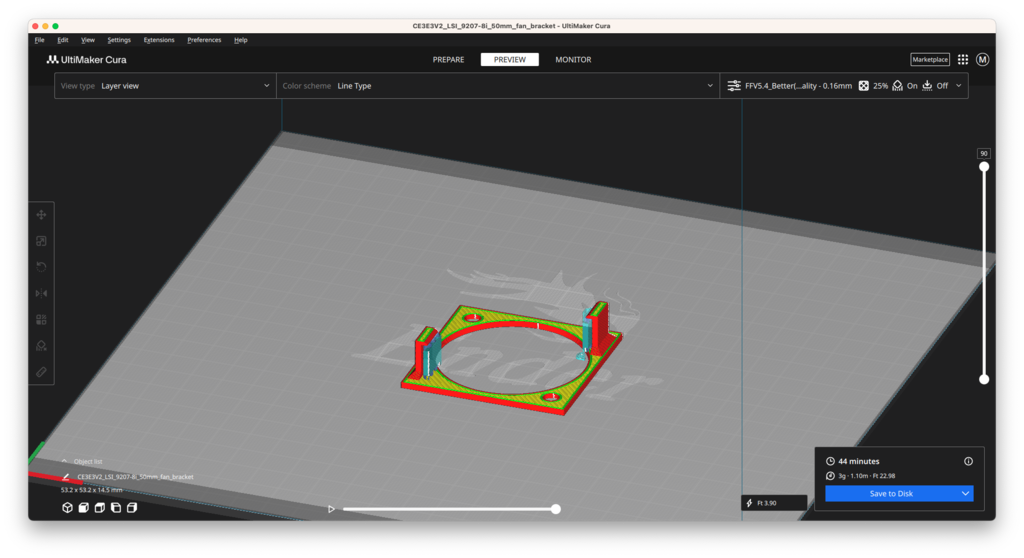
Task: Click the 3g · 1.10m · Ft 22.98 estimate text
Action: tap(867, 476)
